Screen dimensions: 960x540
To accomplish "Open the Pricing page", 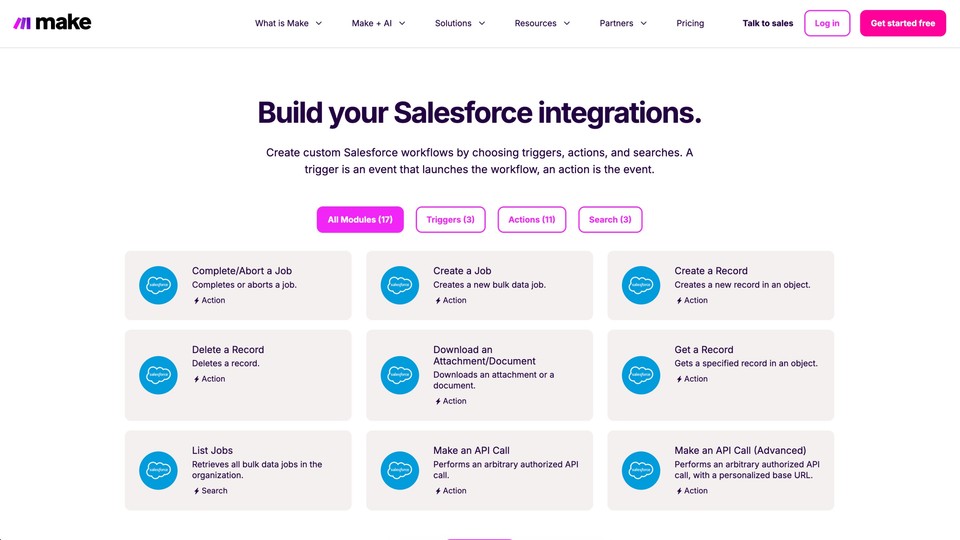I will click(x=690, y=23).
